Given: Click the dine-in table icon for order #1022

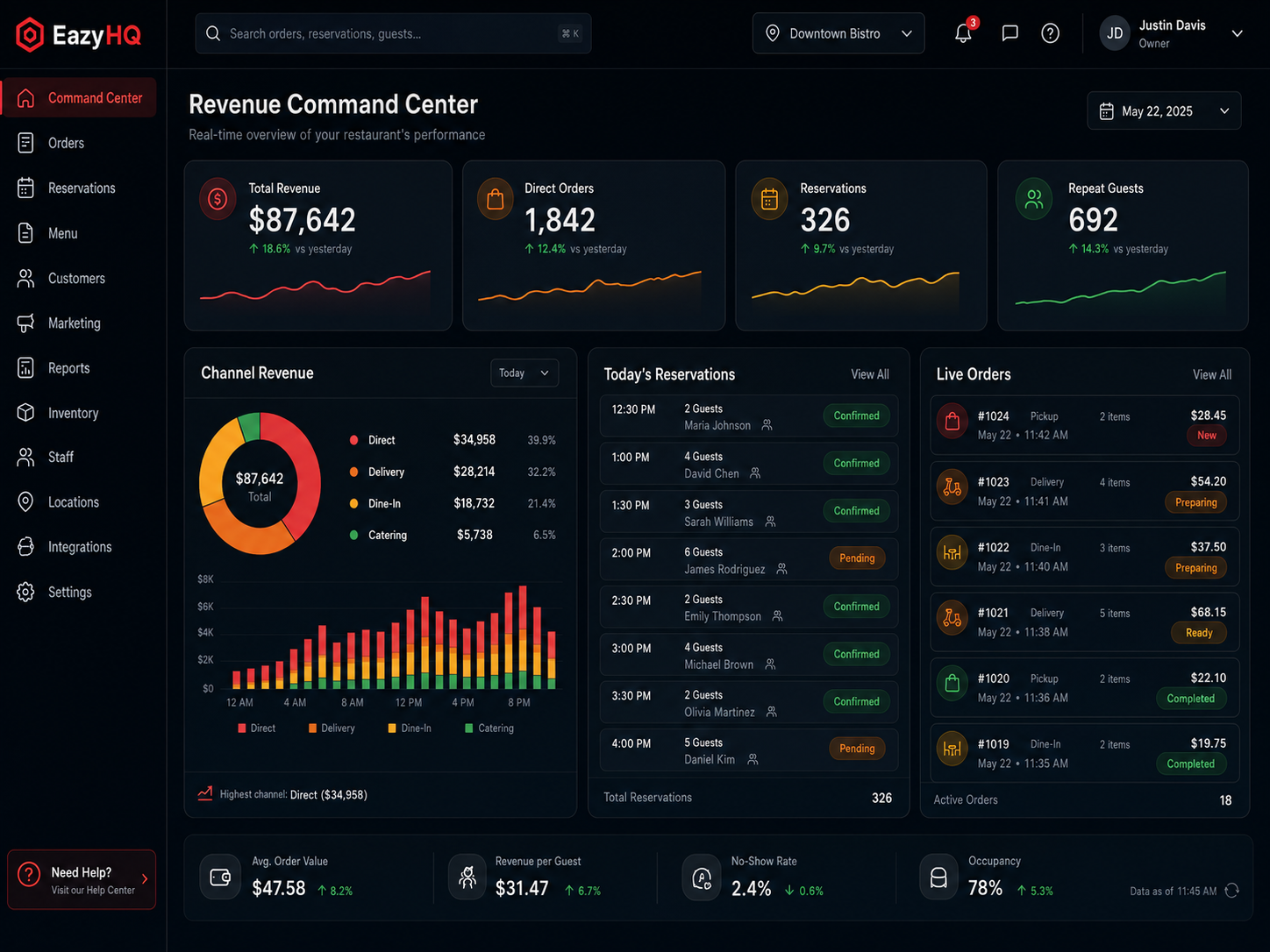Looking at the screenshot, I should pyautogui.click(x=952, y=553).
